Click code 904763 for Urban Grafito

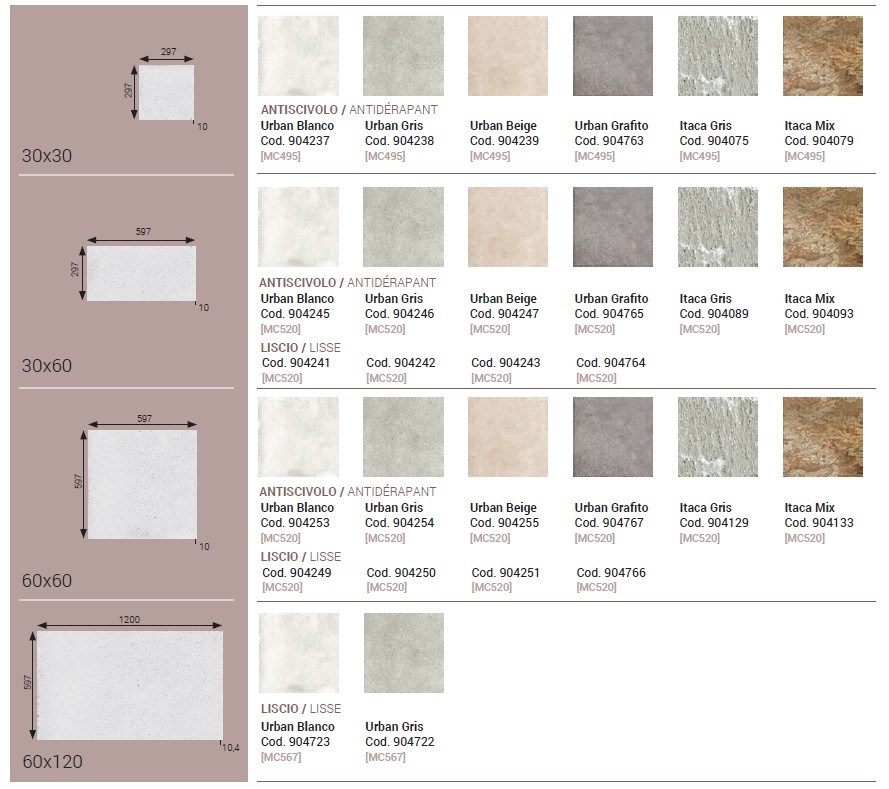coord(609,141)
